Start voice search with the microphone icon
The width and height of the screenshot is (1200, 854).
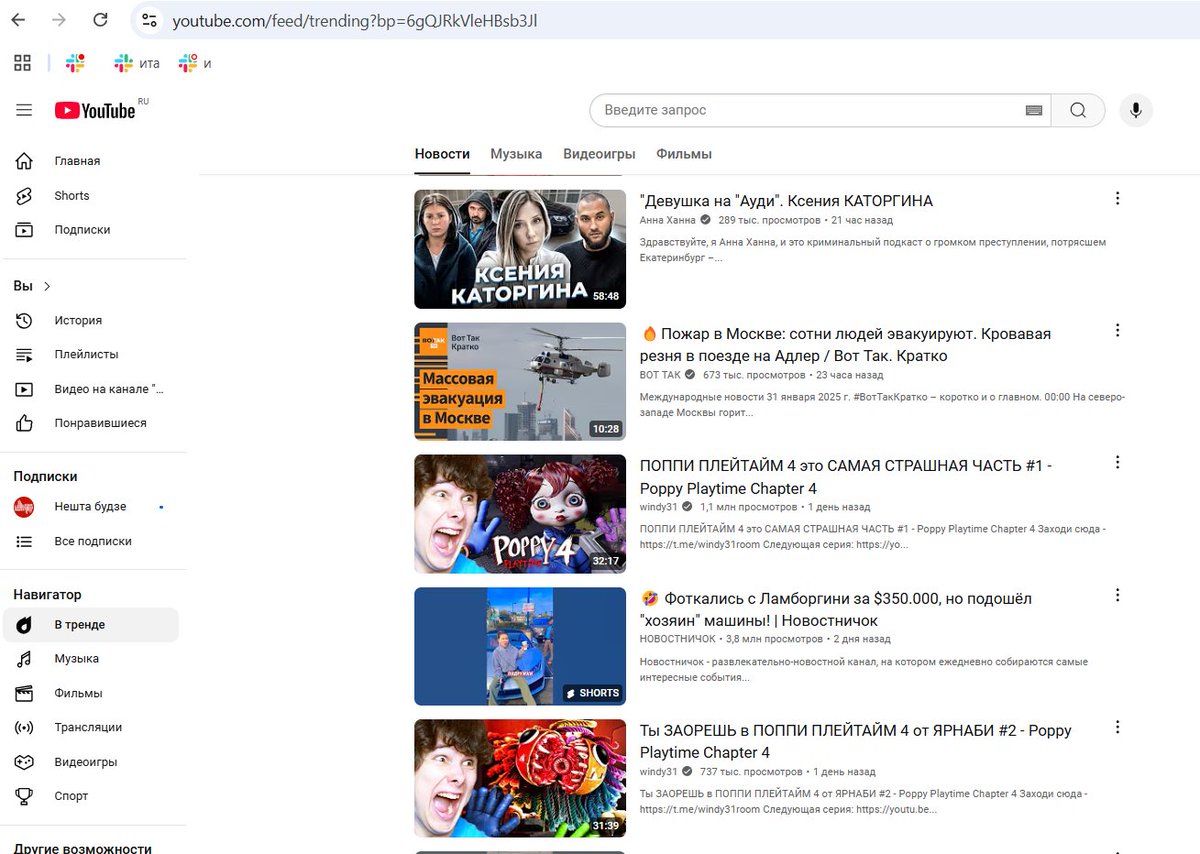pyautogui.click(x=1135, y=110)
